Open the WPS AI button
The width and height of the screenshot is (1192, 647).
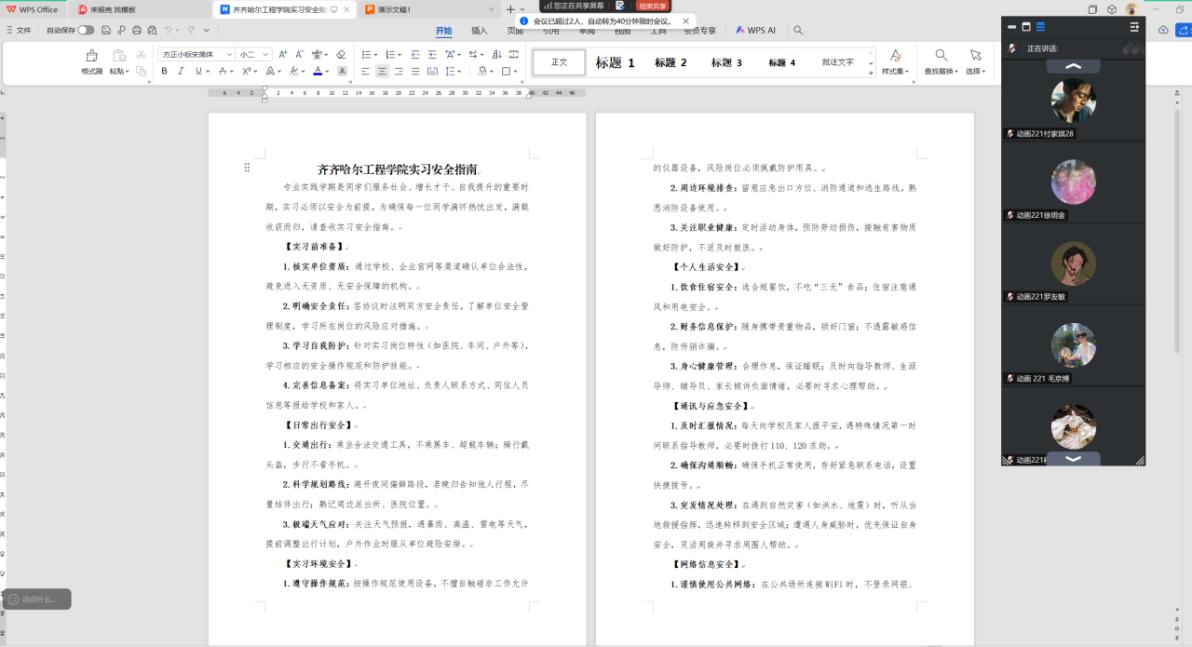pyautogui.click(x=756, y=30)
